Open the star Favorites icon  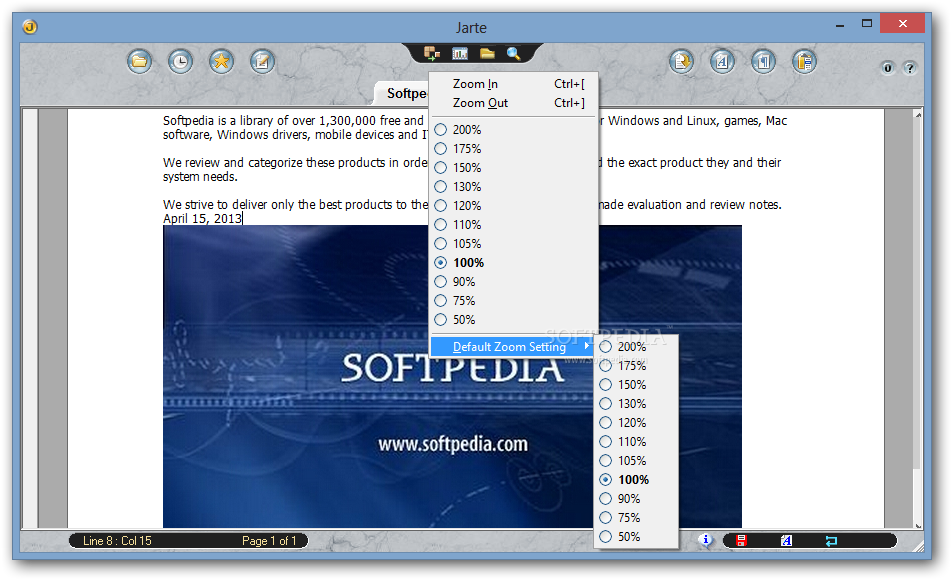click(222, 61)
